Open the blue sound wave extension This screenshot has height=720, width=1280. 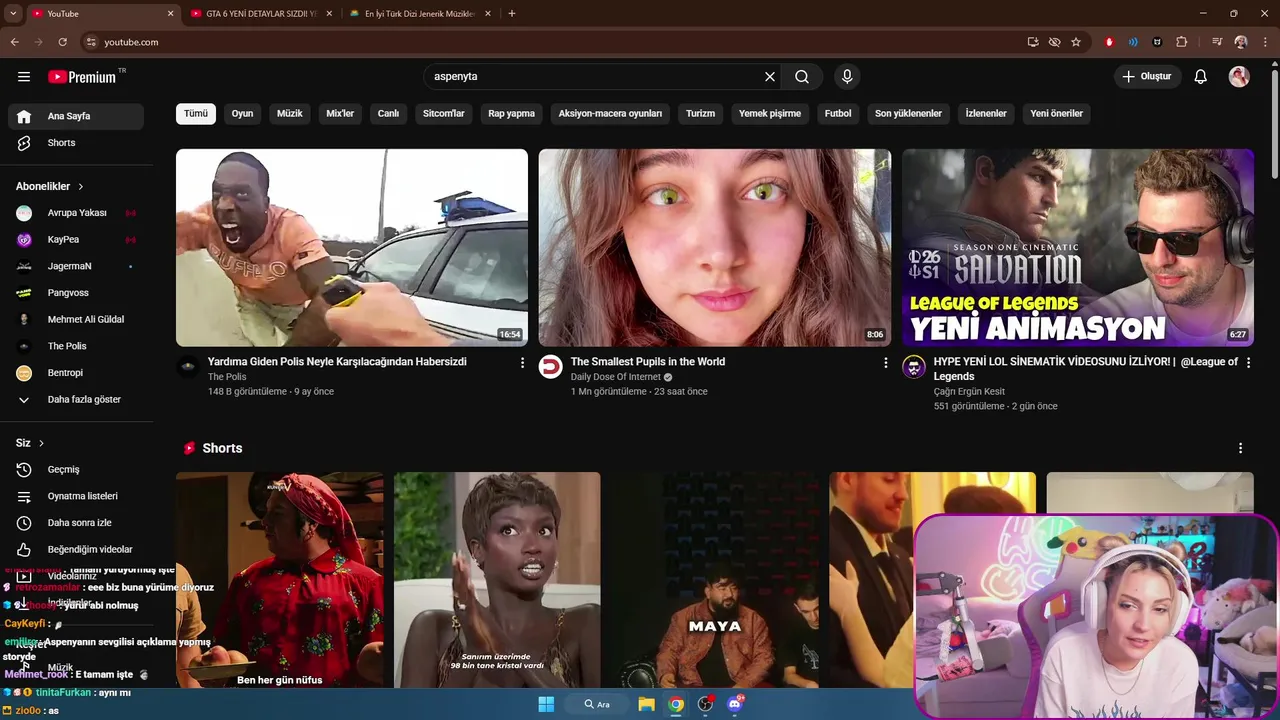tap(1133, 42)
